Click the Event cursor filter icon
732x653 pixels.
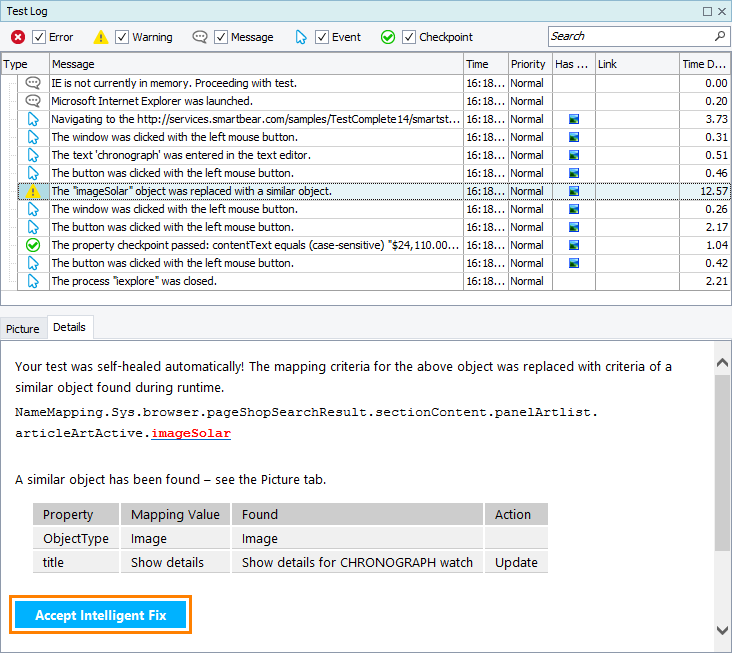click(x=300, y=37)
